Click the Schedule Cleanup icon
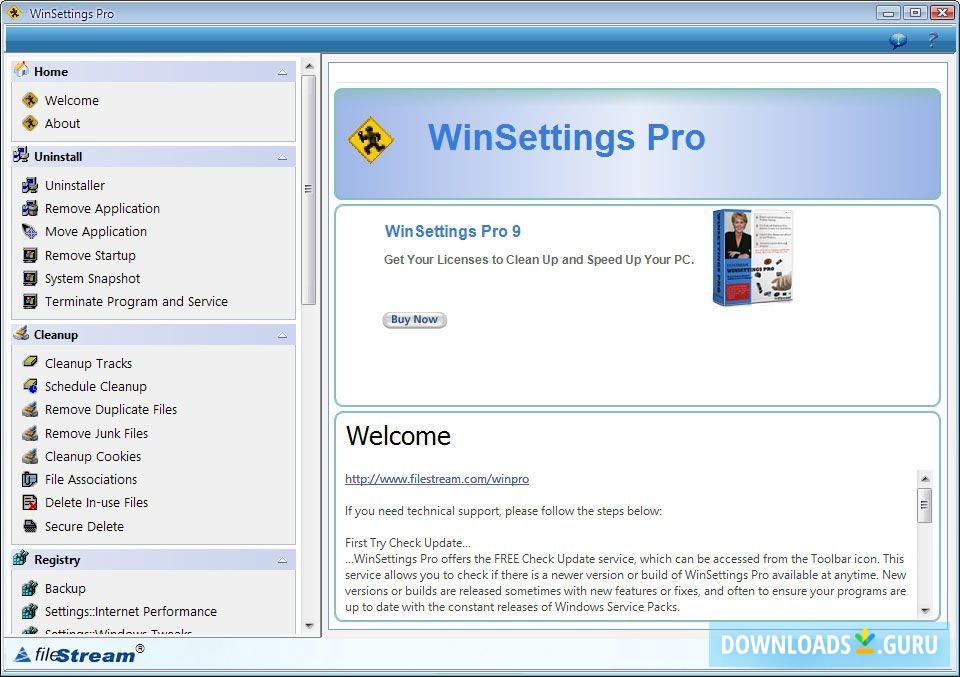This screenshot has height=677, width=960. pyautogui.click(x=30, y=386)
